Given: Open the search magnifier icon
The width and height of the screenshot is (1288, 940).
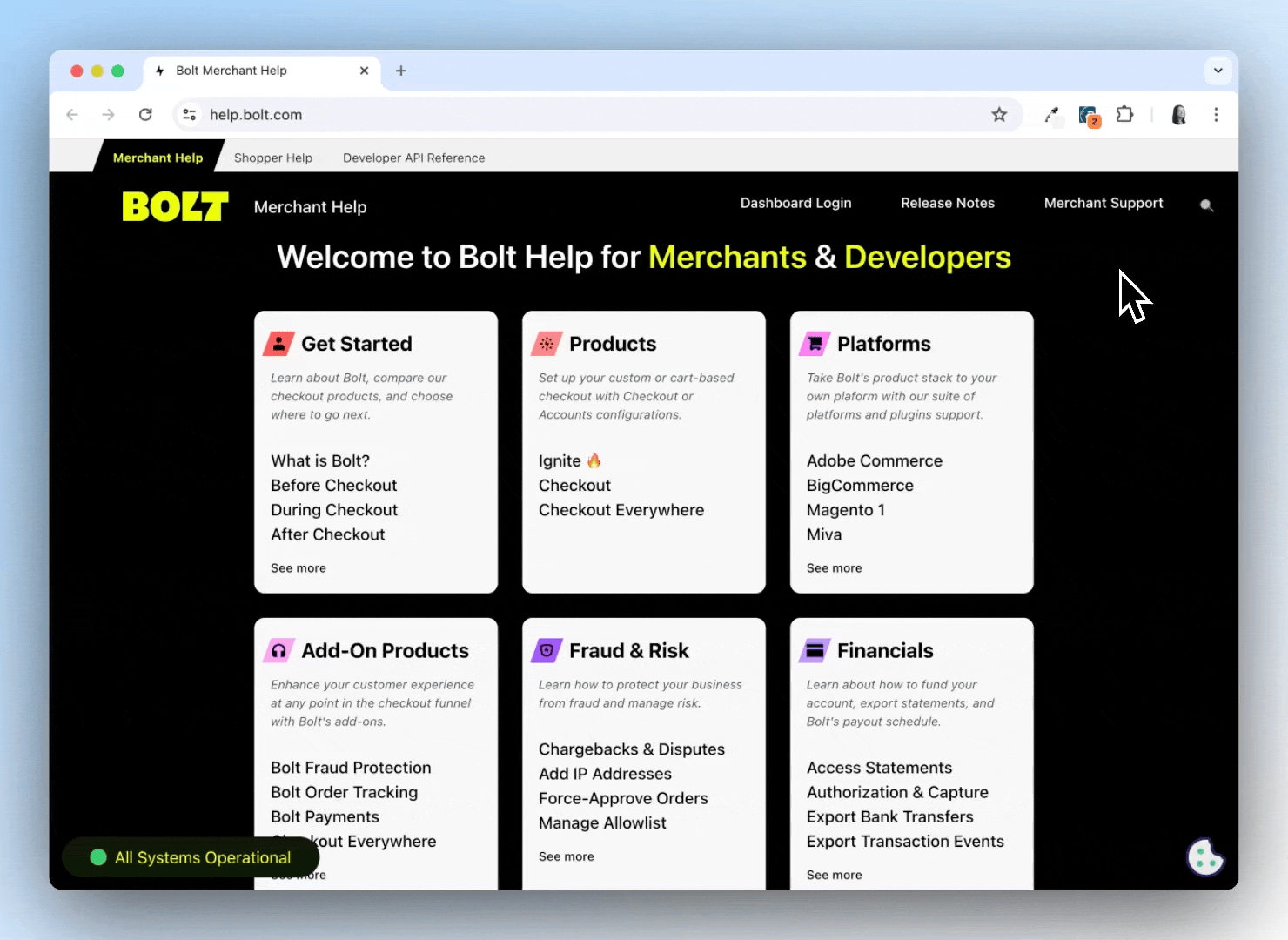Looking at the screenshot, I should point(1206,205).
